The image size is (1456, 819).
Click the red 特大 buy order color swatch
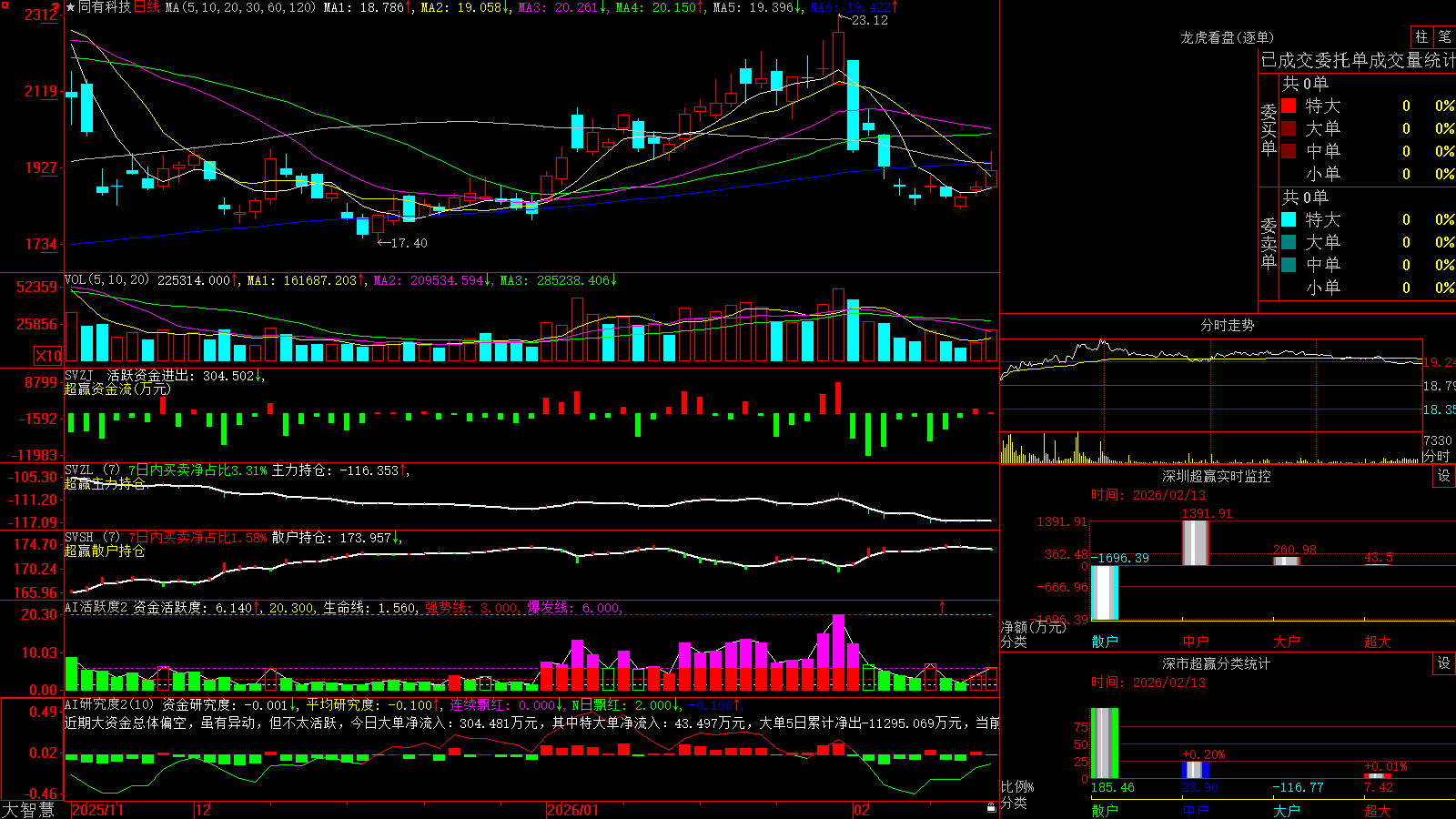pyautogui.click(x=1289, y=106)
